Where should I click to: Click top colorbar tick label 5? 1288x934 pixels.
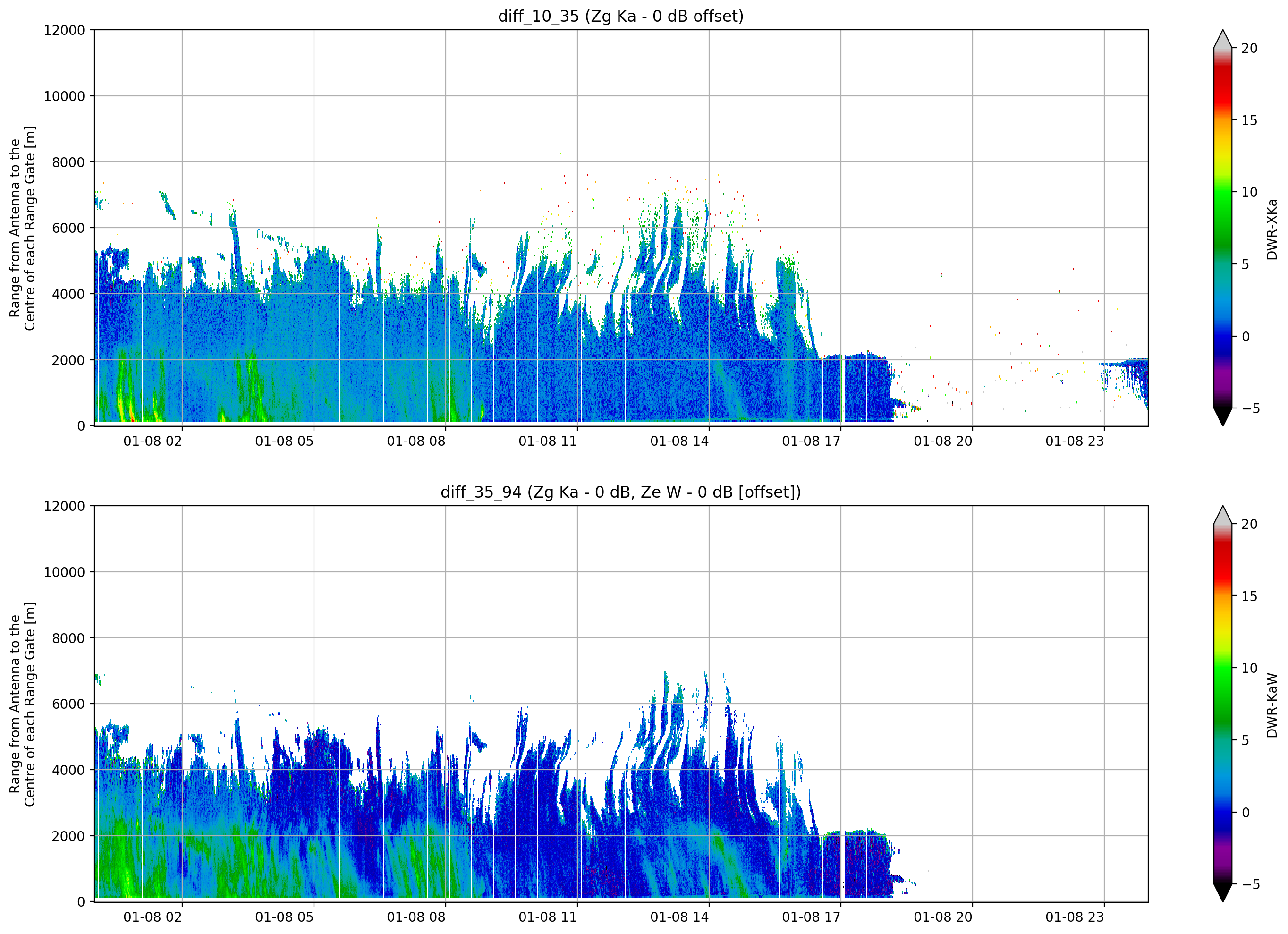pos(1246,264)
